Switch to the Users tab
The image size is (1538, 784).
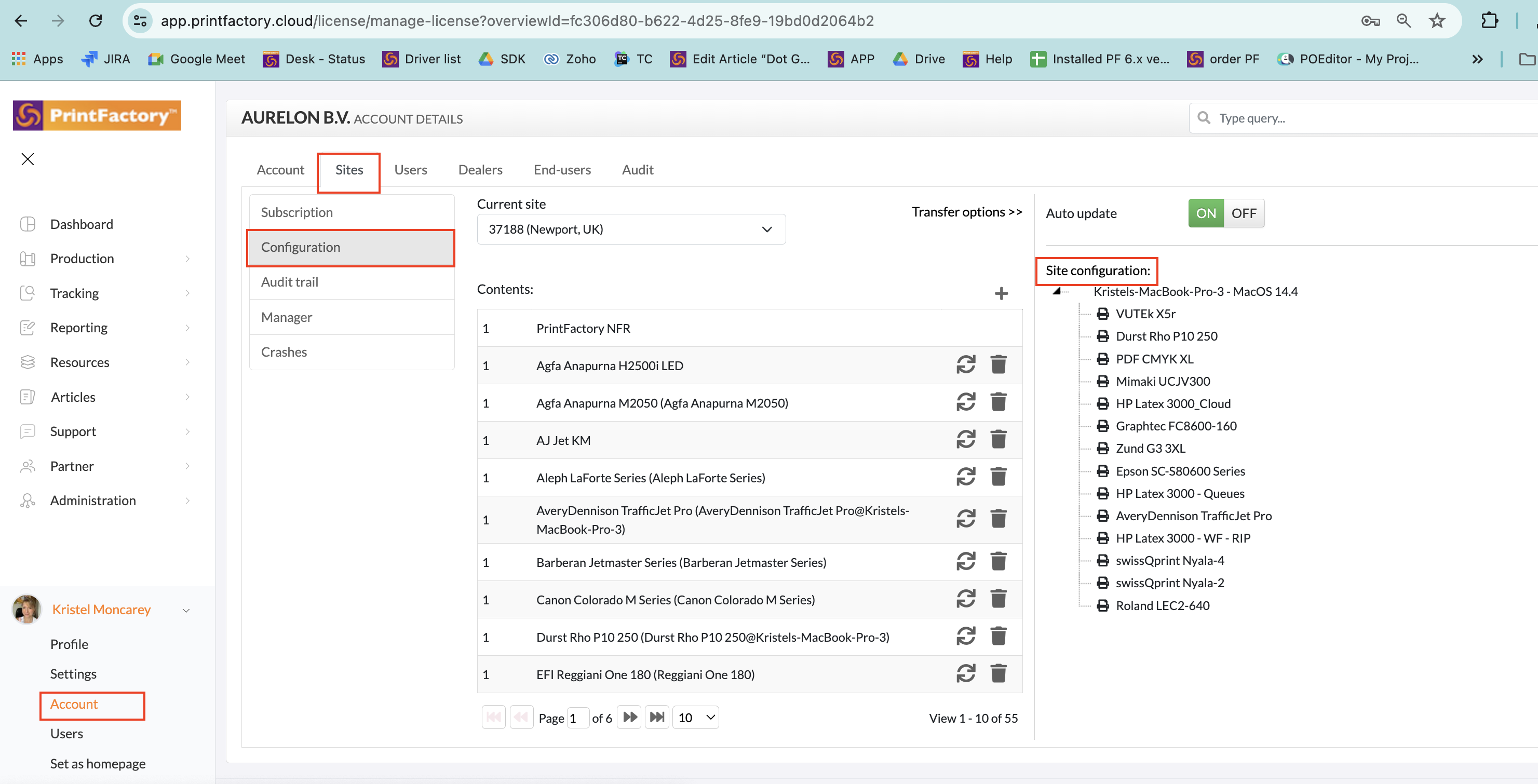point(410,170)
